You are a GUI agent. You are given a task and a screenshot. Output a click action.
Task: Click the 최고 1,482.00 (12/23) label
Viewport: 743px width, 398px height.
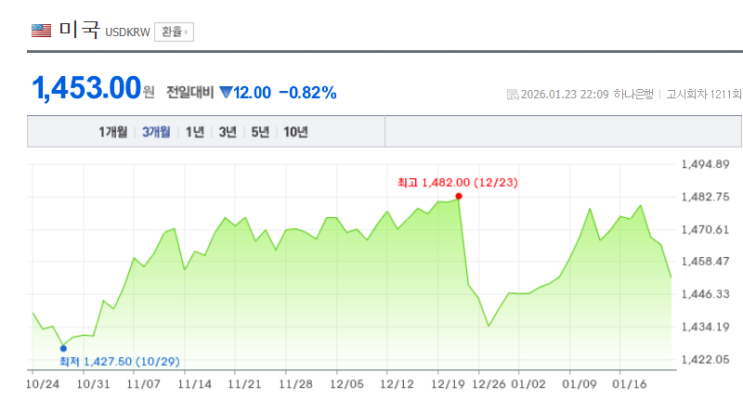pos(458,182)
